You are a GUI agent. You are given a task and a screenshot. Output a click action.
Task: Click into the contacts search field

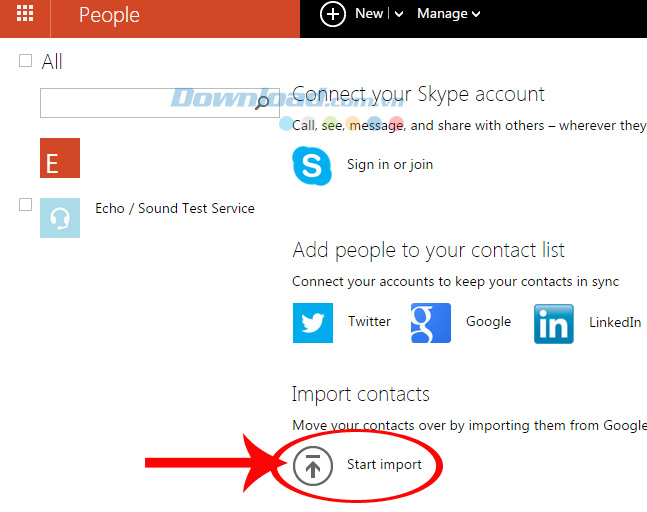[x=145, y=102]
